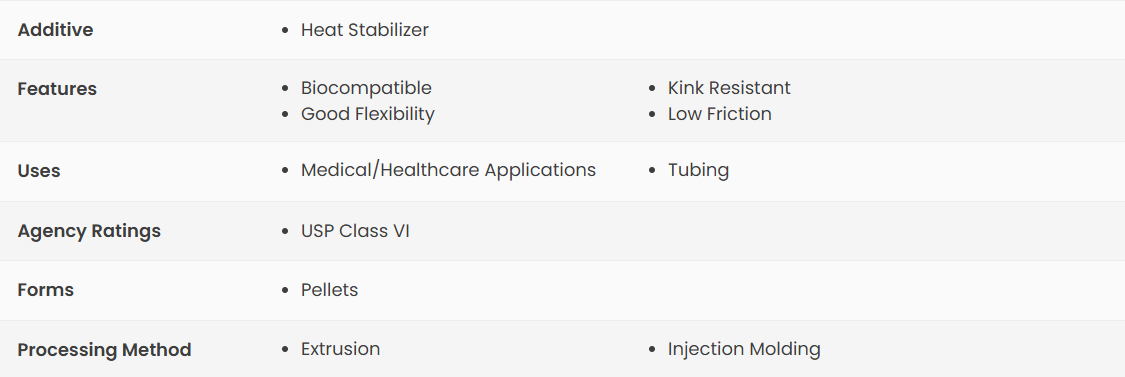Click the Features row label
1125x377 pixels.
tap(57, 89)
